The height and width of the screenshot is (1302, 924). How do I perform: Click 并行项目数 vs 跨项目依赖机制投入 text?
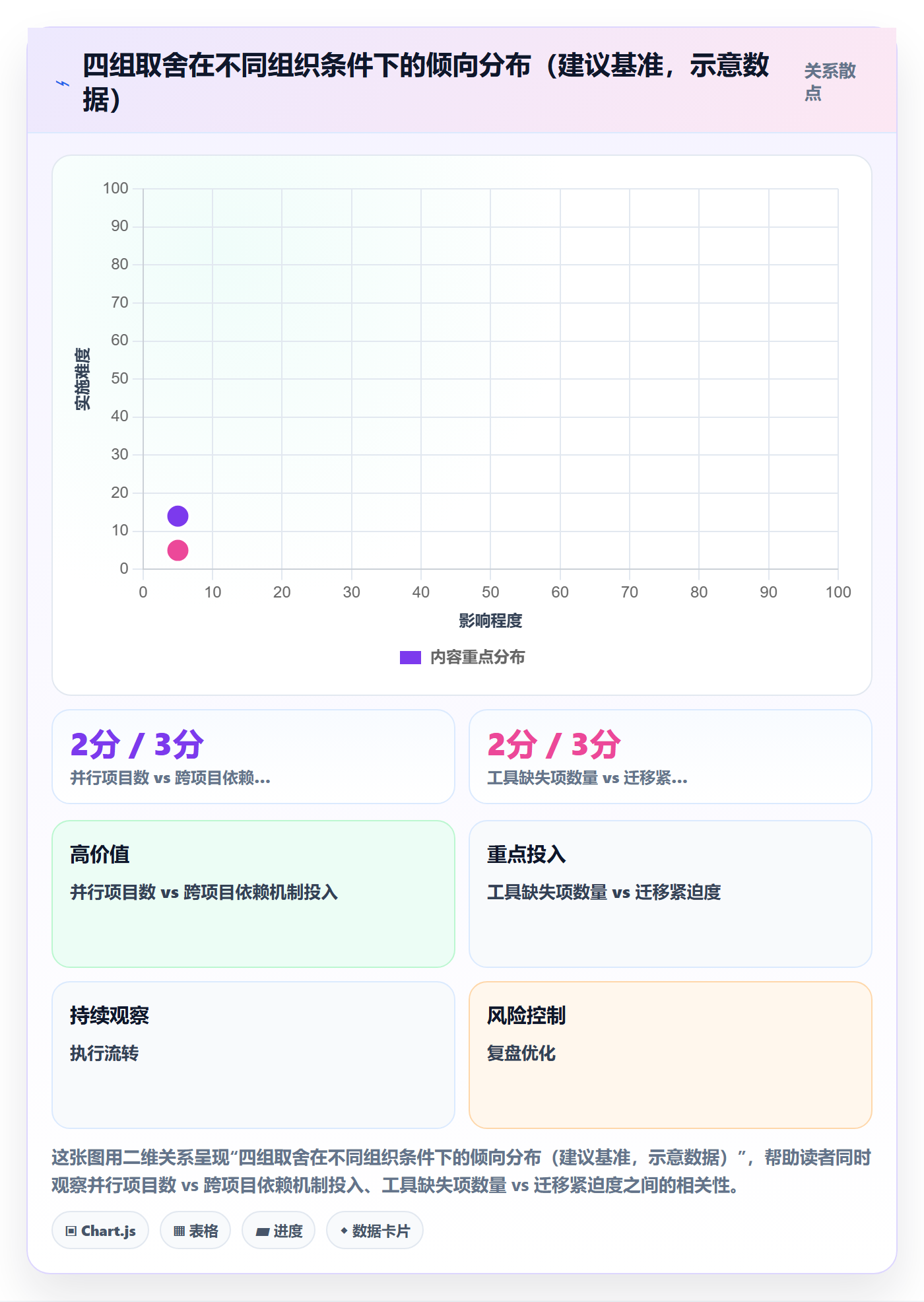click(204, 892)
